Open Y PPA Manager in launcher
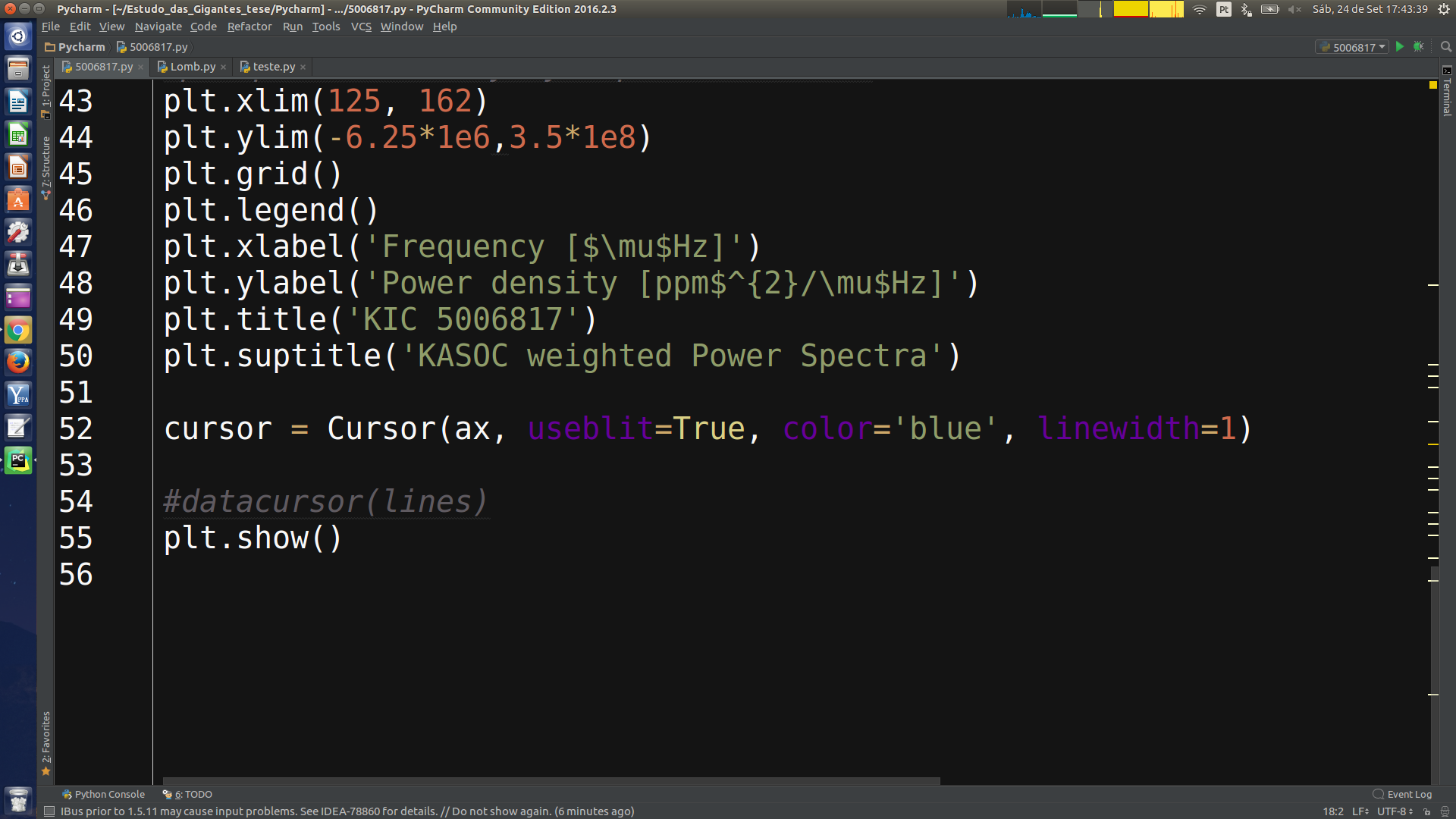This screenshot has width=1456, height=819. (x=18, y=395)
